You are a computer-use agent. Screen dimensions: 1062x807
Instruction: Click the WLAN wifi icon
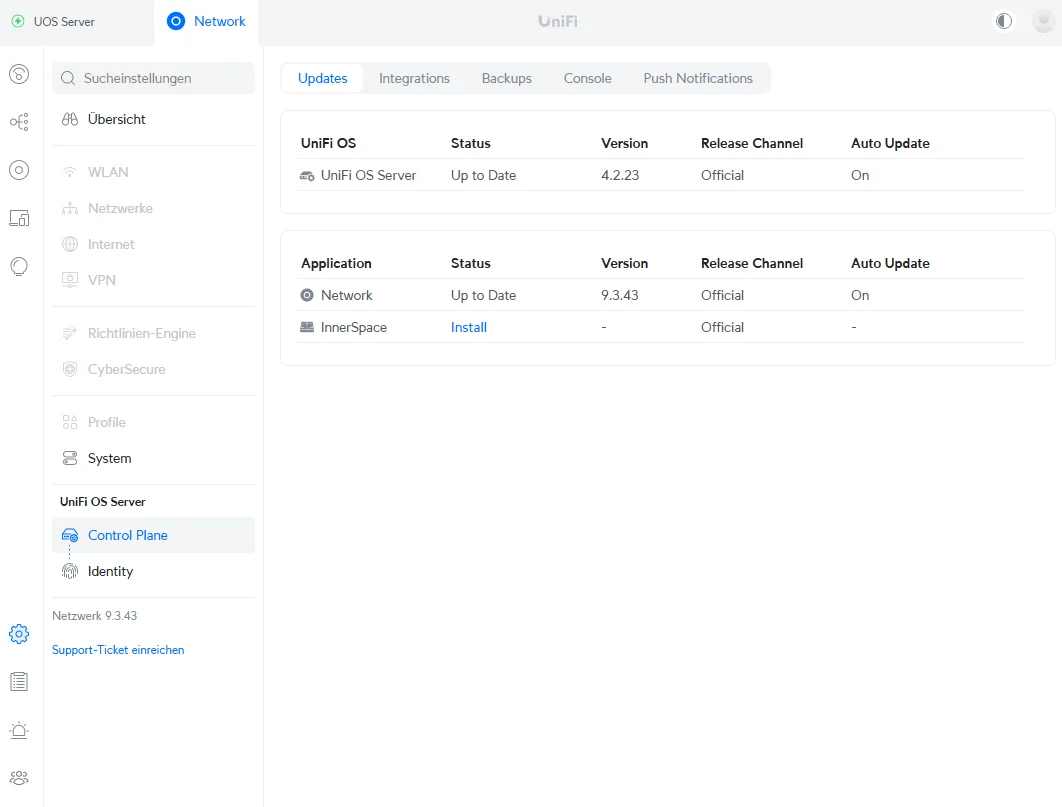[x=69, y=172]
